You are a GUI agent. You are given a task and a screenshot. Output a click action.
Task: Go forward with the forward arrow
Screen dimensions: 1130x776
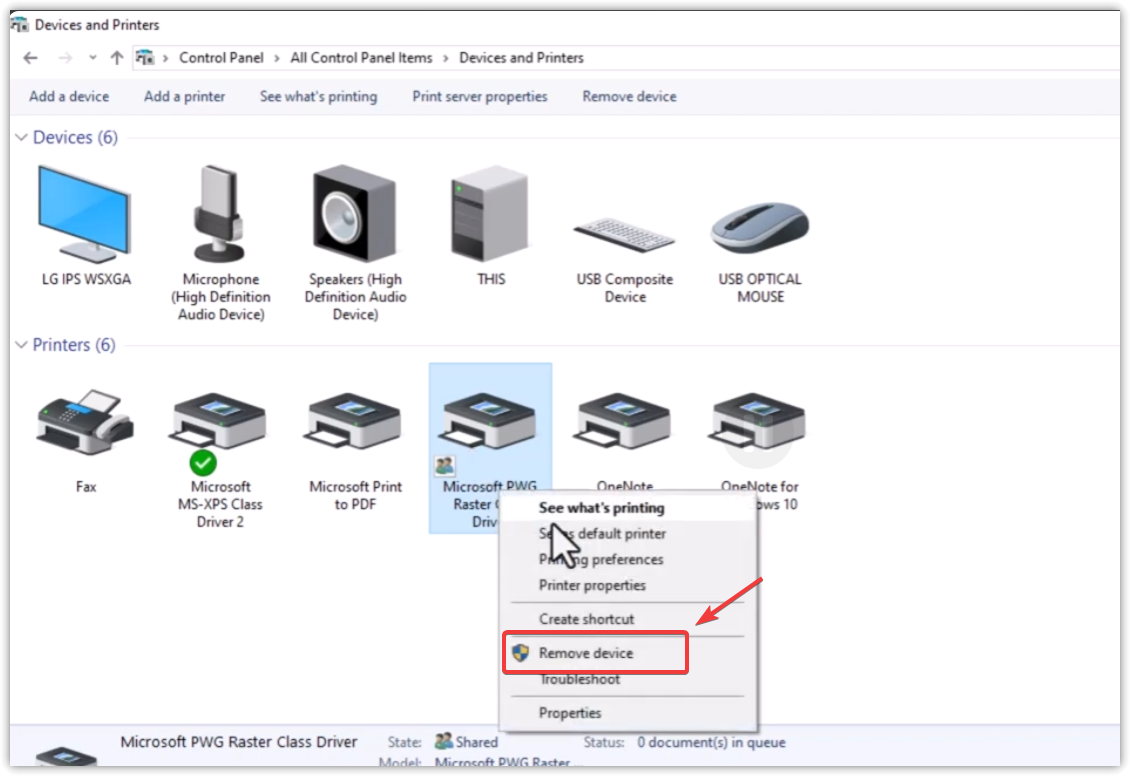point(65,58)
